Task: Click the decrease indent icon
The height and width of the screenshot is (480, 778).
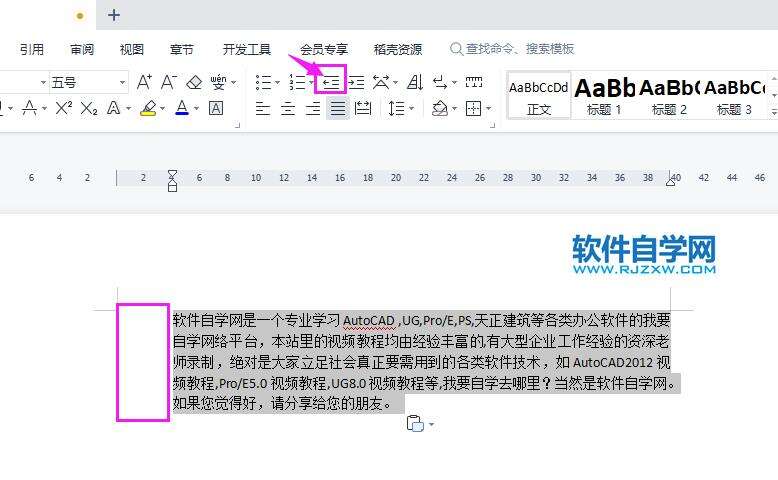Action: (x=331, y=82)
